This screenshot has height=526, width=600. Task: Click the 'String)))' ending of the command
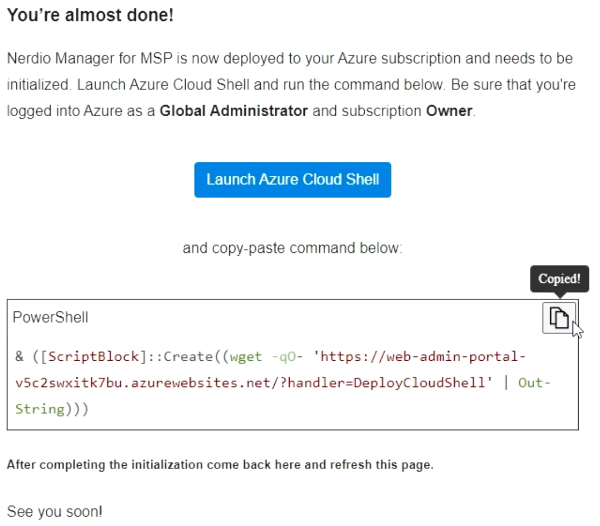(x=52, y=409)
